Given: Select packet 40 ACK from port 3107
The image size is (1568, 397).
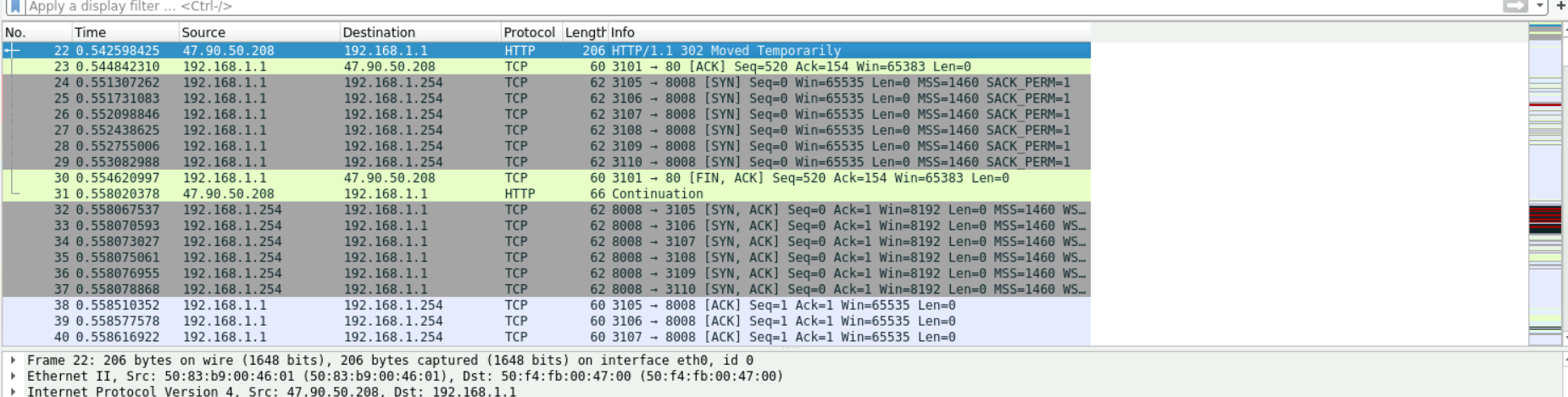Looking at the screenshot, I should (x=547, y=337).
